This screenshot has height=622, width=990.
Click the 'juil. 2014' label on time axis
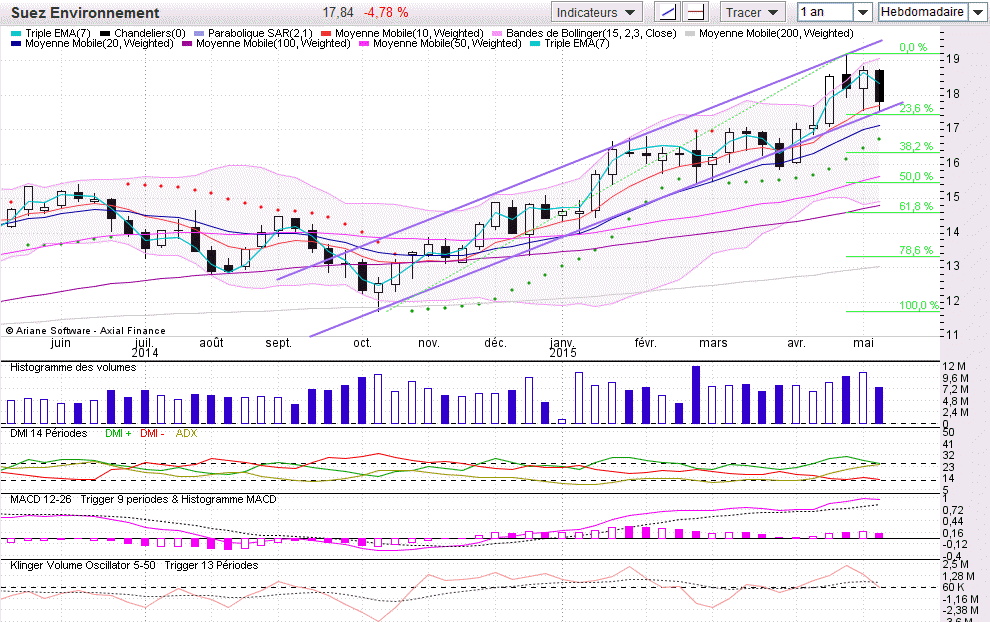(x=145, y=348)
